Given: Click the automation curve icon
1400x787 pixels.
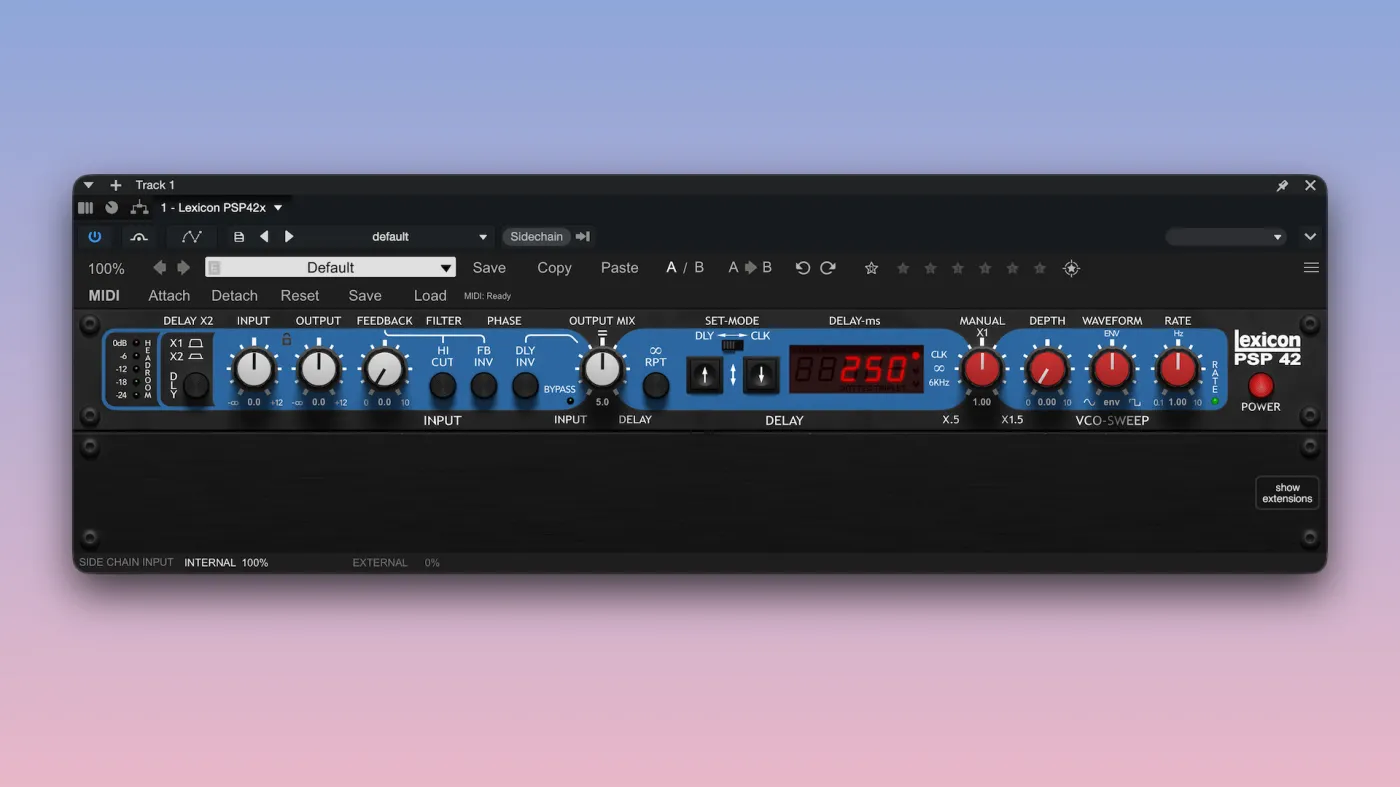Looking at the screenshot, I should coord(192,237).
